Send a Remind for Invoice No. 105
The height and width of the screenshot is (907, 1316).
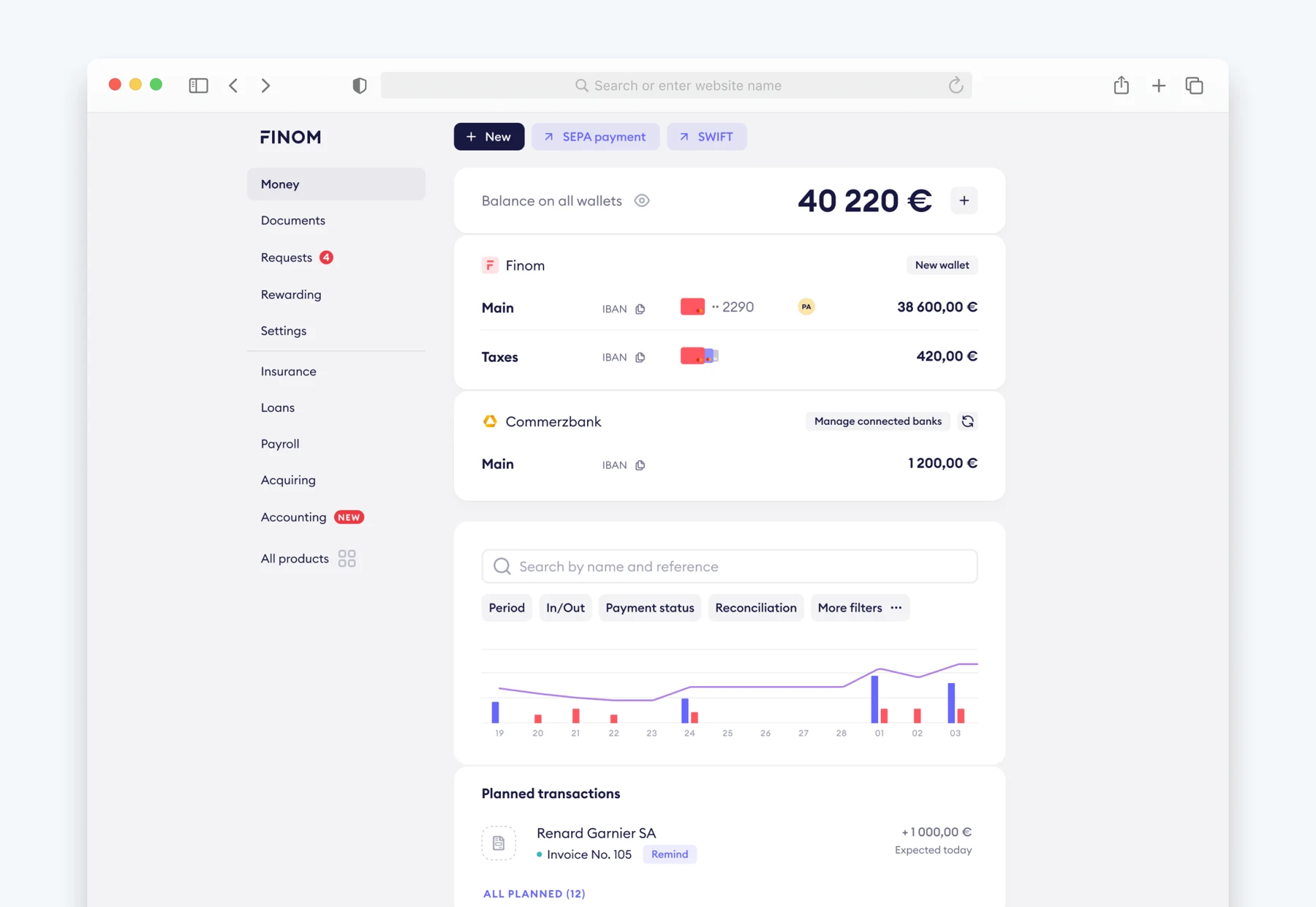coord(670,854)
